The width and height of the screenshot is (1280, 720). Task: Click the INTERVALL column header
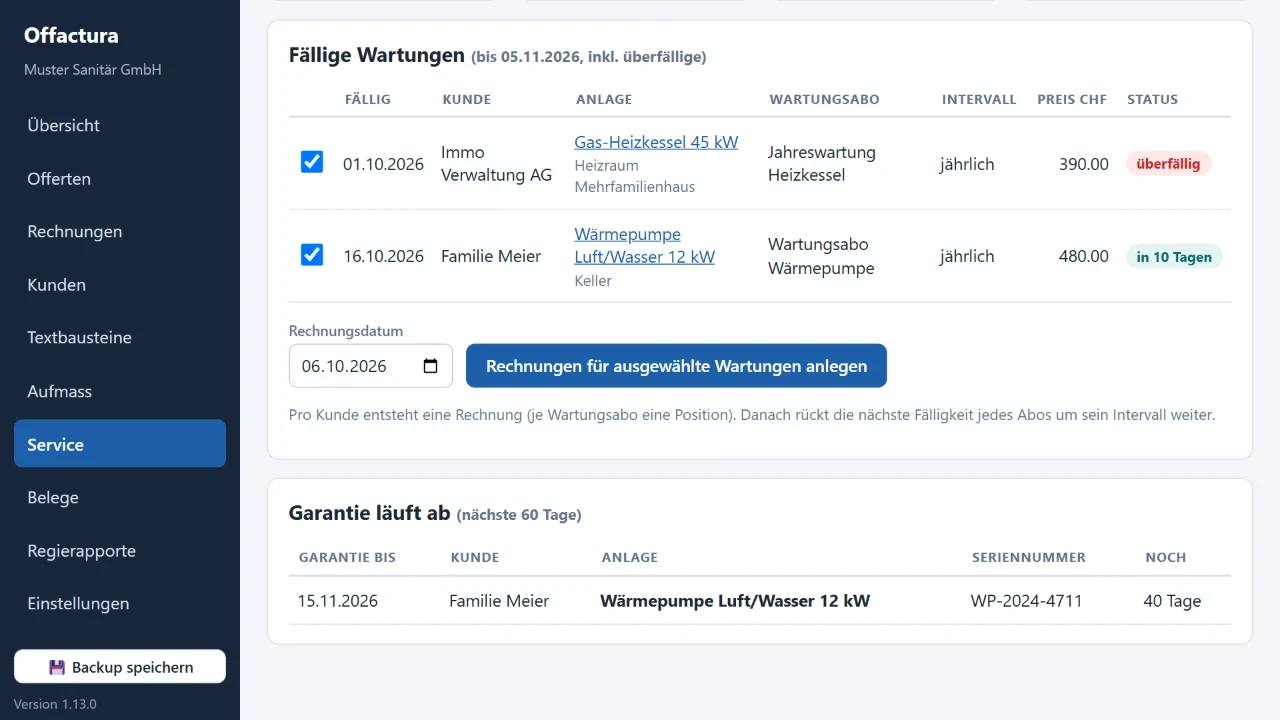point(979,99)
